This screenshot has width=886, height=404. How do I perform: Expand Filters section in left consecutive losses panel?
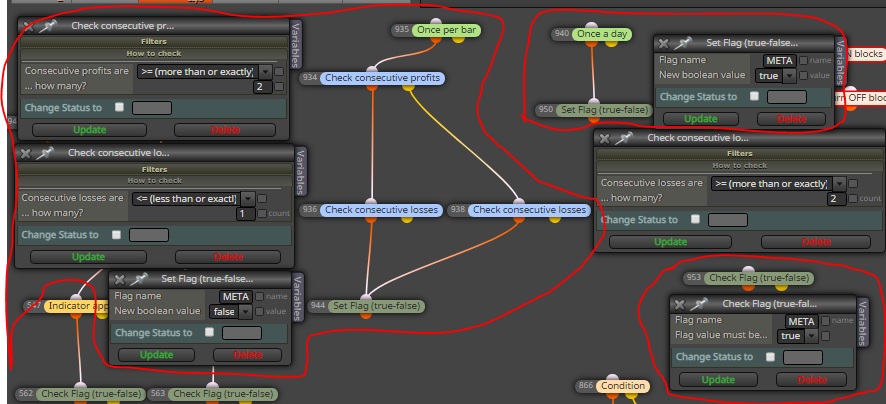tap(155, 169)
